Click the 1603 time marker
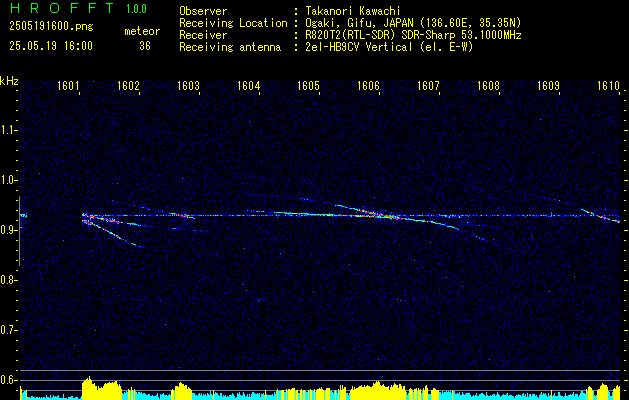This screenshot has height=400, width=629. point(188,85)
